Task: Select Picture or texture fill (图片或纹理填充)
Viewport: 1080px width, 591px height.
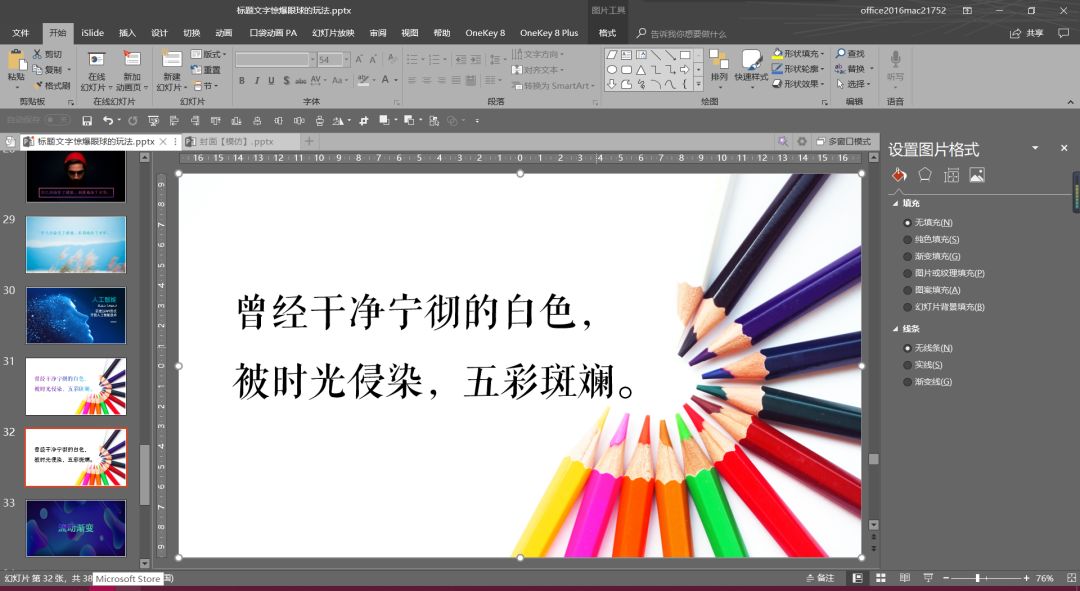Action: [x=907, y=273]
